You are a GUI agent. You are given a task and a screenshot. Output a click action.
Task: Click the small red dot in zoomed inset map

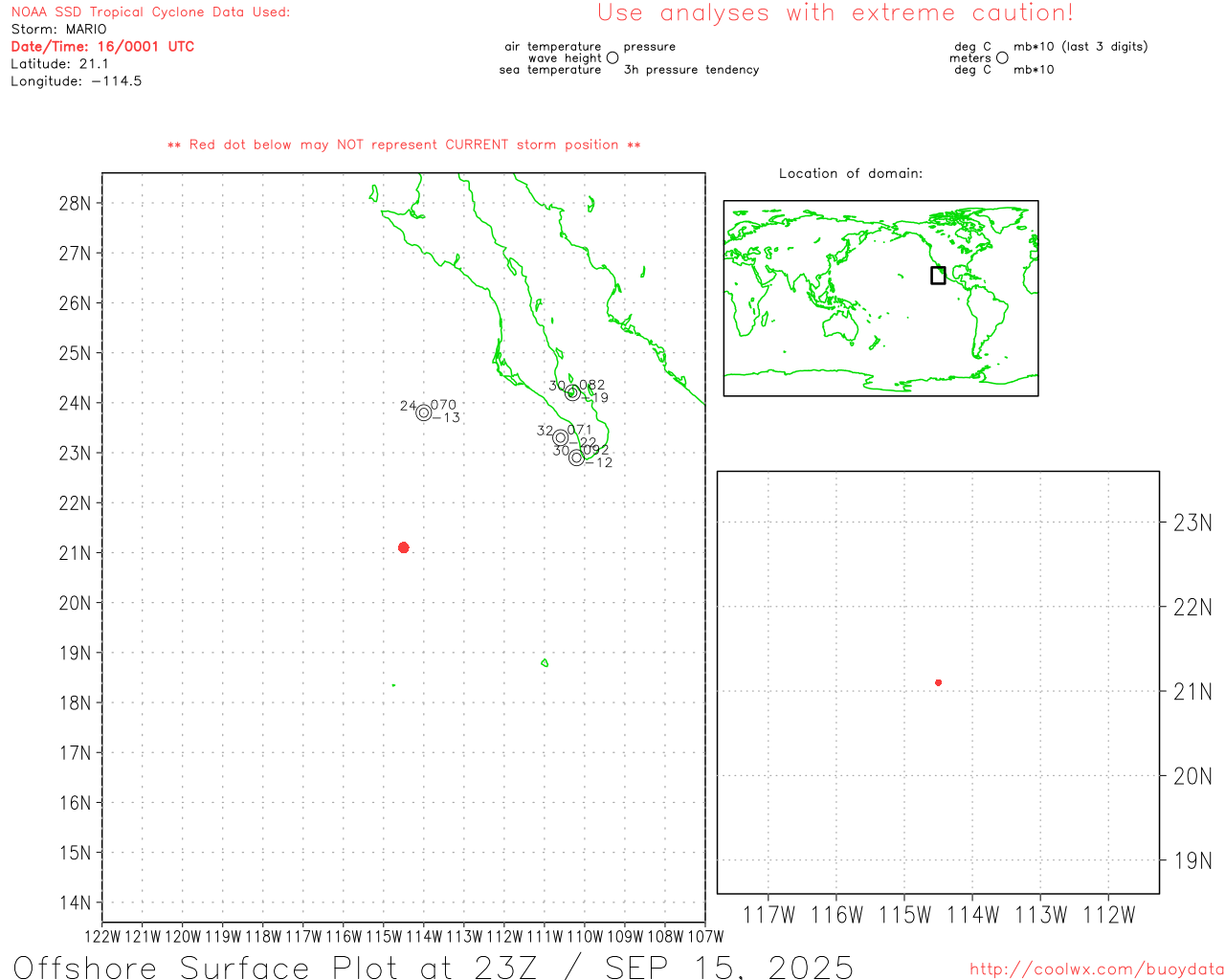click(x=938, y=682)
